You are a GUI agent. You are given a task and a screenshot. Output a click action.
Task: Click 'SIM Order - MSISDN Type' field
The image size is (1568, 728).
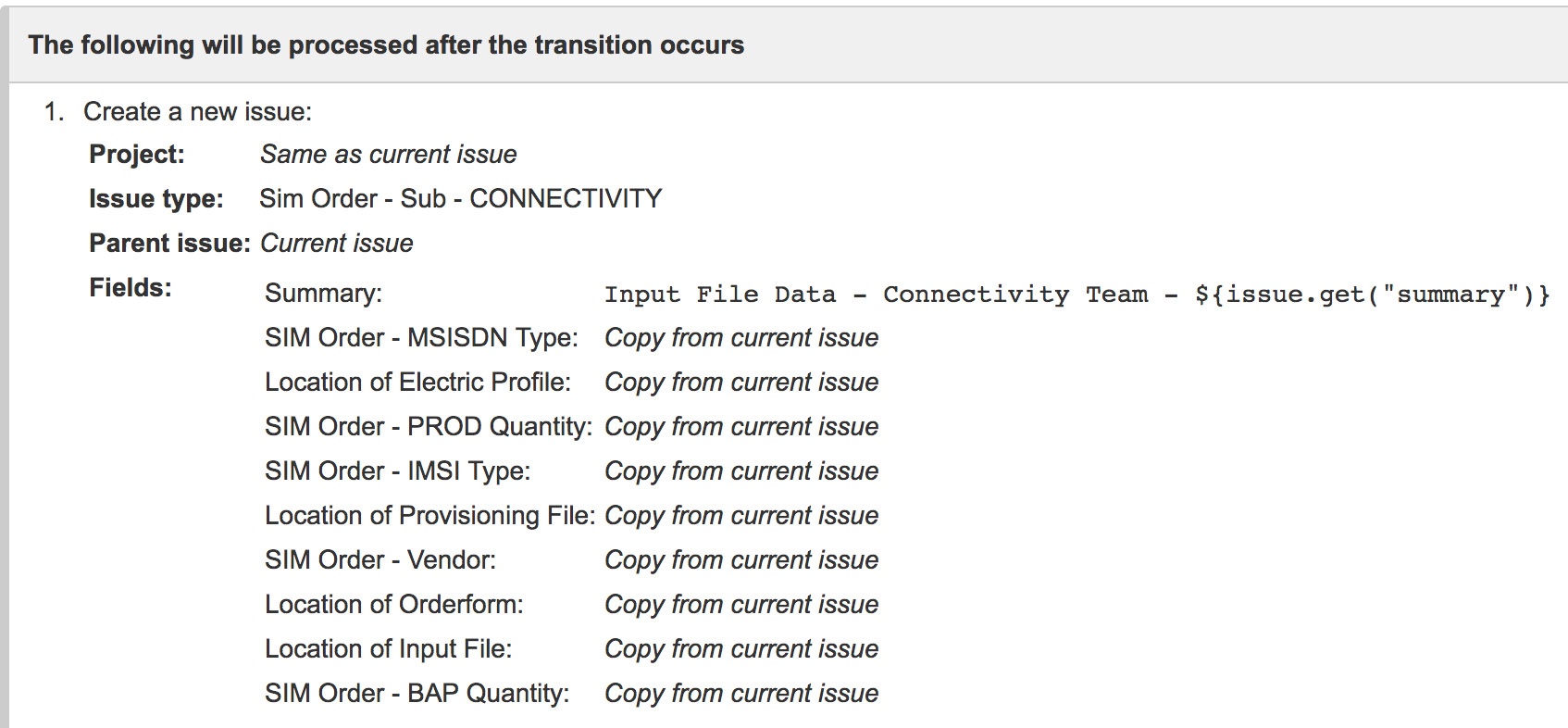pos(421,338)
